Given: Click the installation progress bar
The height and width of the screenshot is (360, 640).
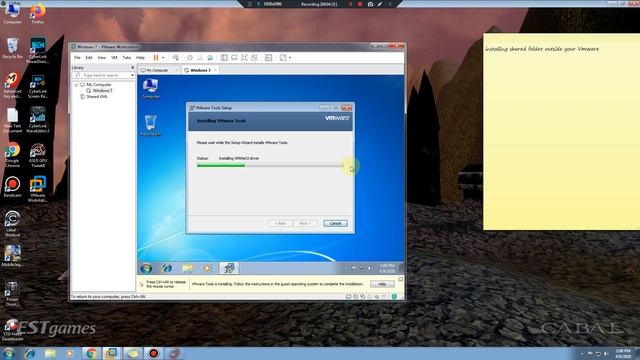Looking at the screenshot, I should 270,165.
